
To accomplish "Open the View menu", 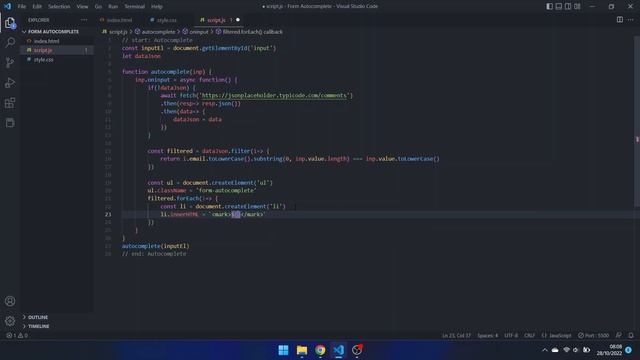I will [82, 7].
